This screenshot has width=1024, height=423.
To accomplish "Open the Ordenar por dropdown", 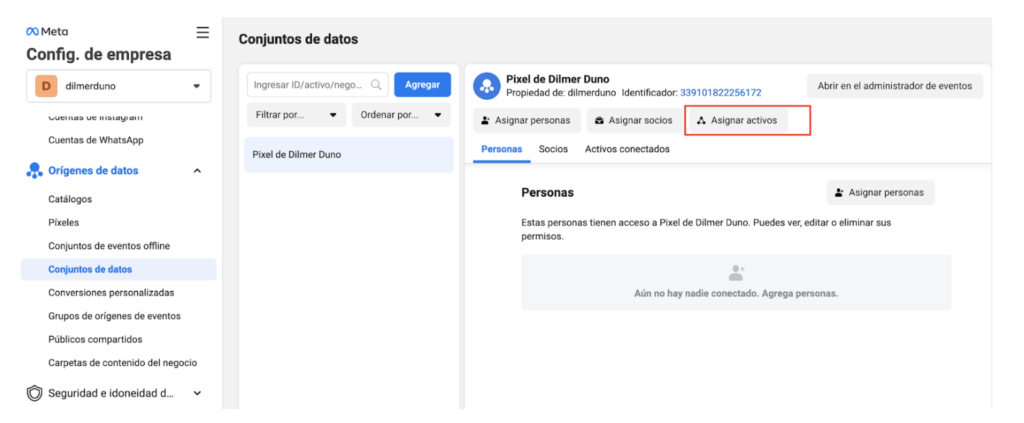I will pyautogui.click(x=401, y=115).
